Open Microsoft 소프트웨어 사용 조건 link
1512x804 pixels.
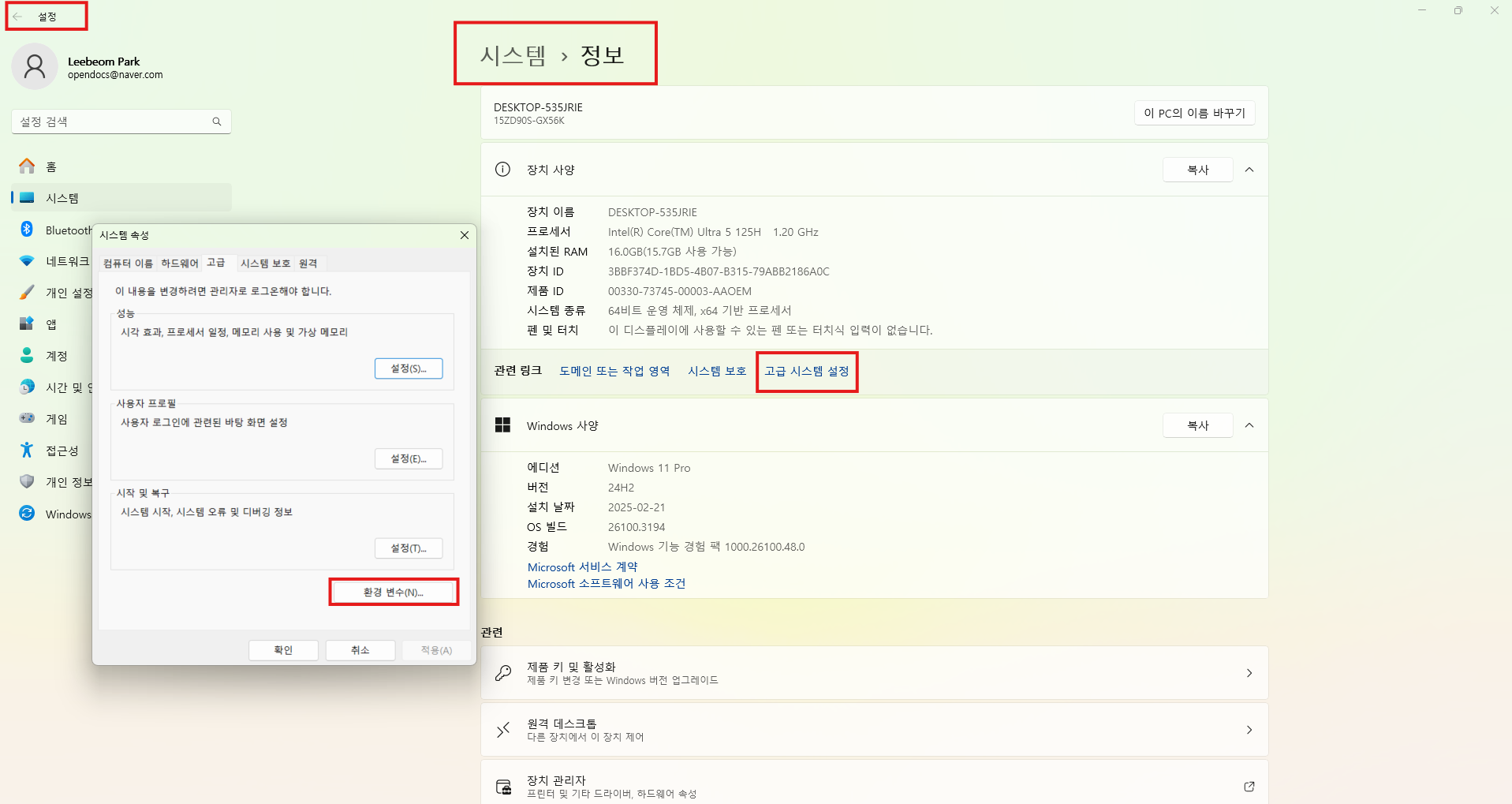point(607,584)
